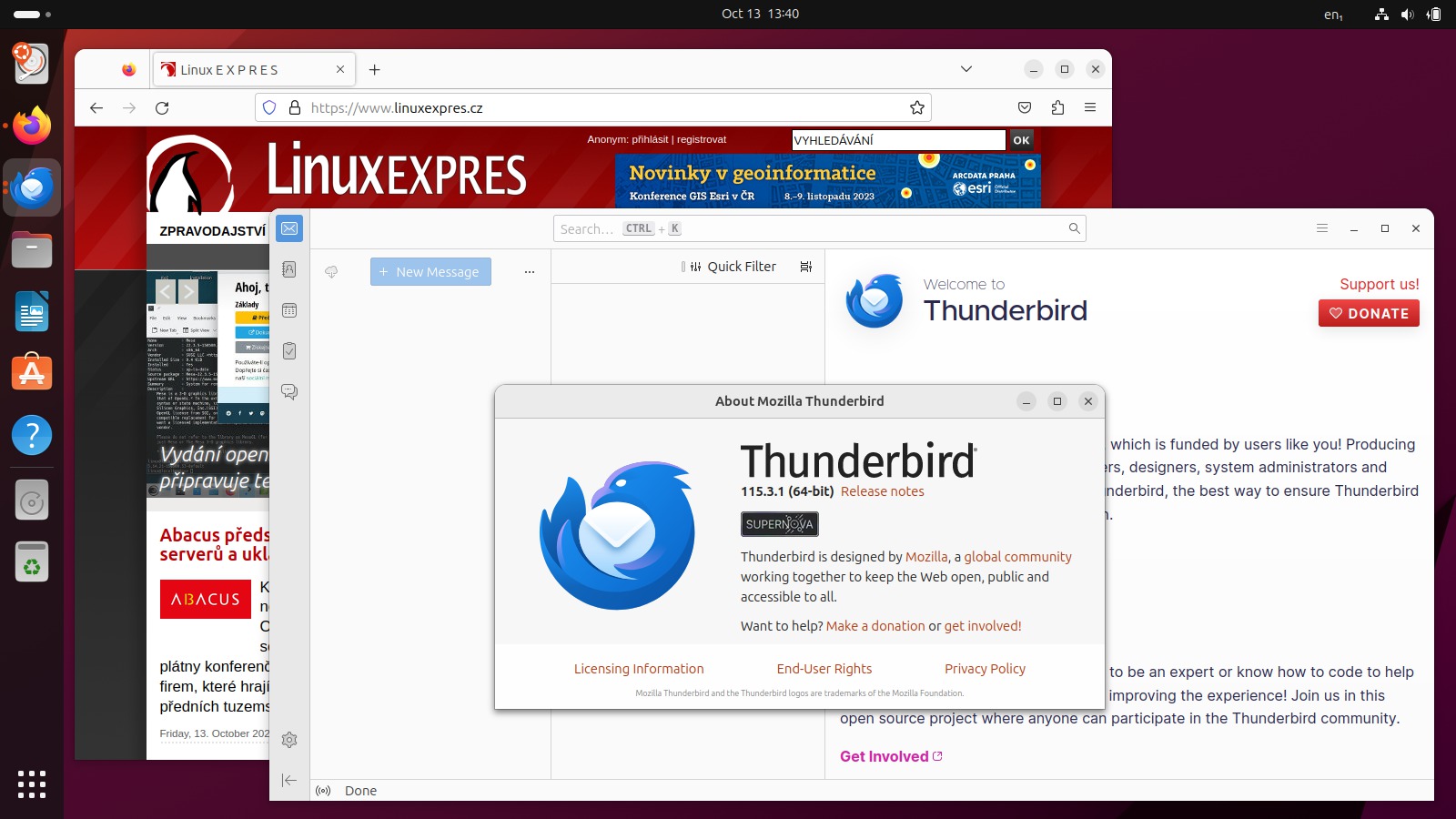Open Ubuntu Software from the dock

point(32,373)
